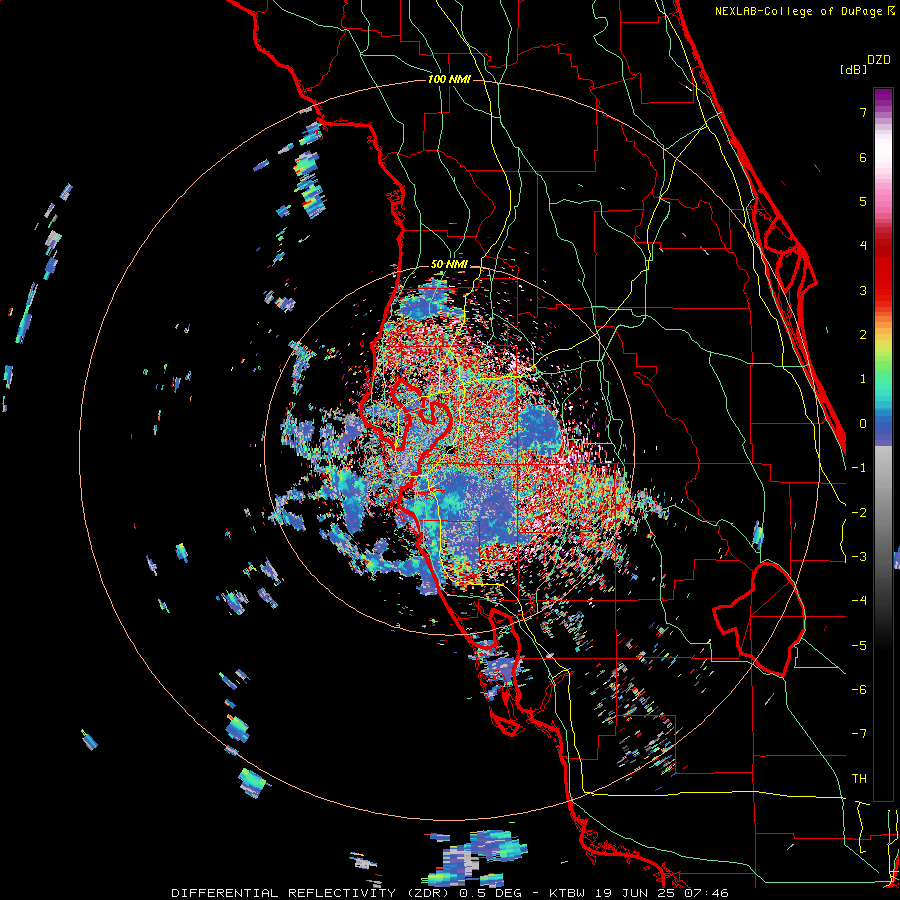Screen dimensions: 900x900
Task: Click the TH threshold label on the scale
Action: 859,779
